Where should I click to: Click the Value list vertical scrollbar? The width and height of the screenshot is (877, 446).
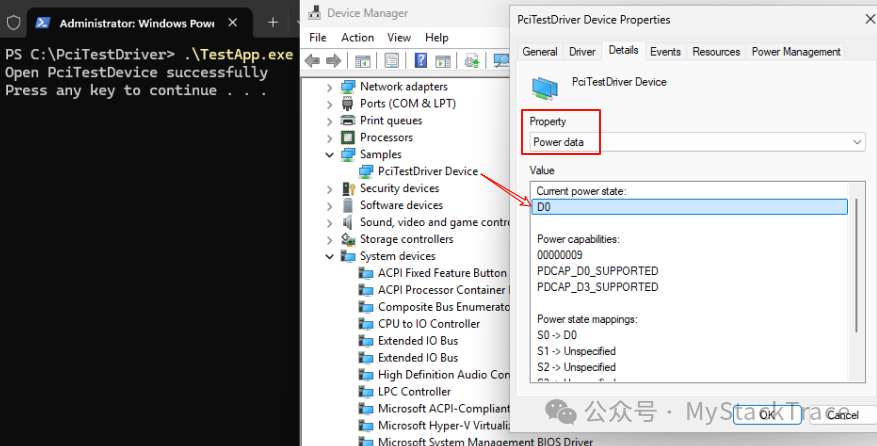(x=856, y=266)
